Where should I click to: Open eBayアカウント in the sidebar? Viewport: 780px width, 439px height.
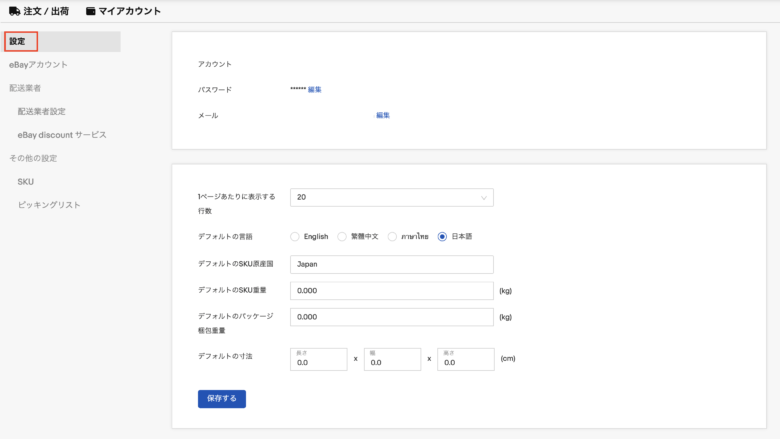[x=38, y=65]
